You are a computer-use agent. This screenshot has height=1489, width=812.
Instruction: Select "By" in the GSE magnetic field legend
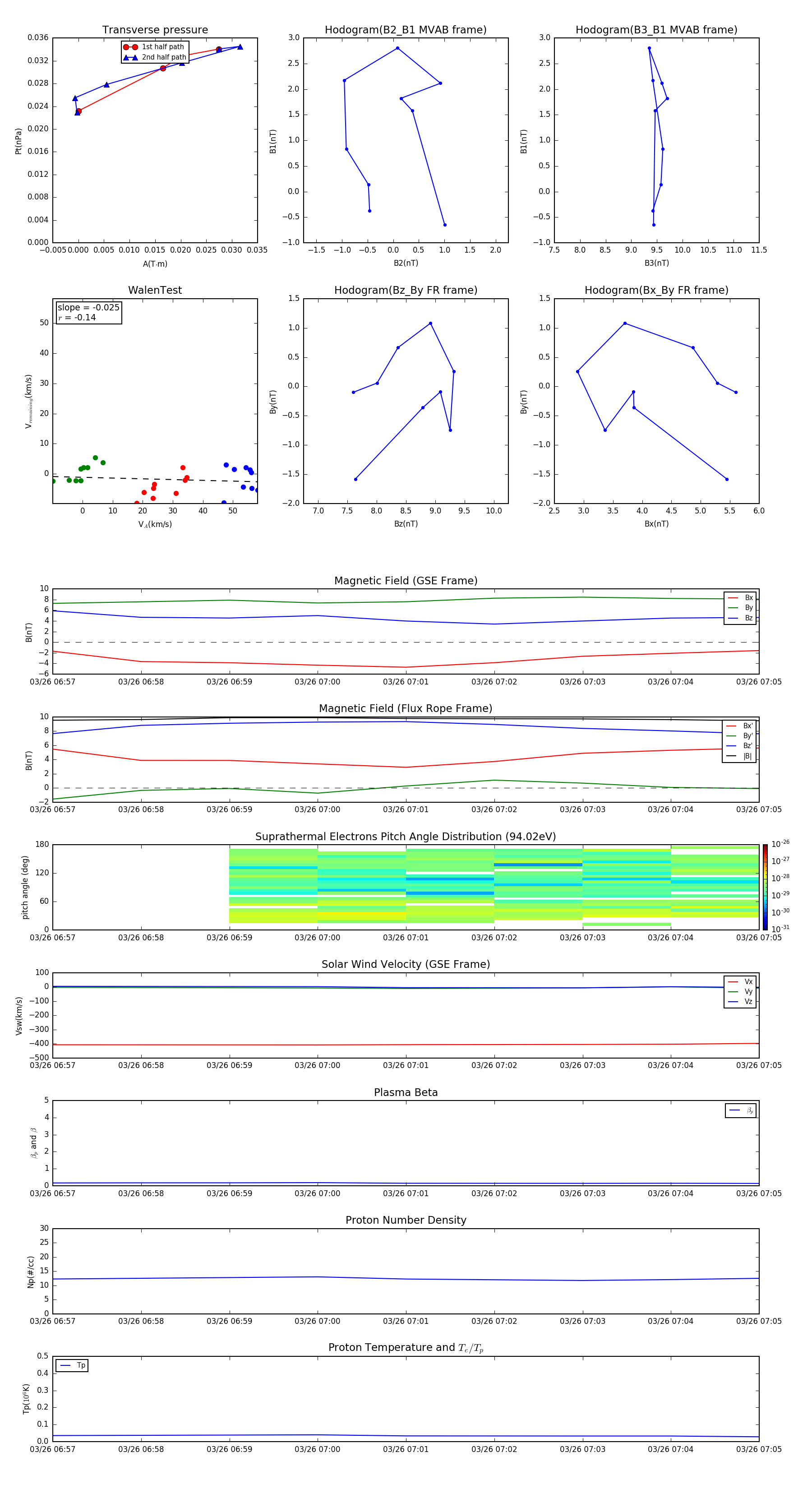(741, 607)
